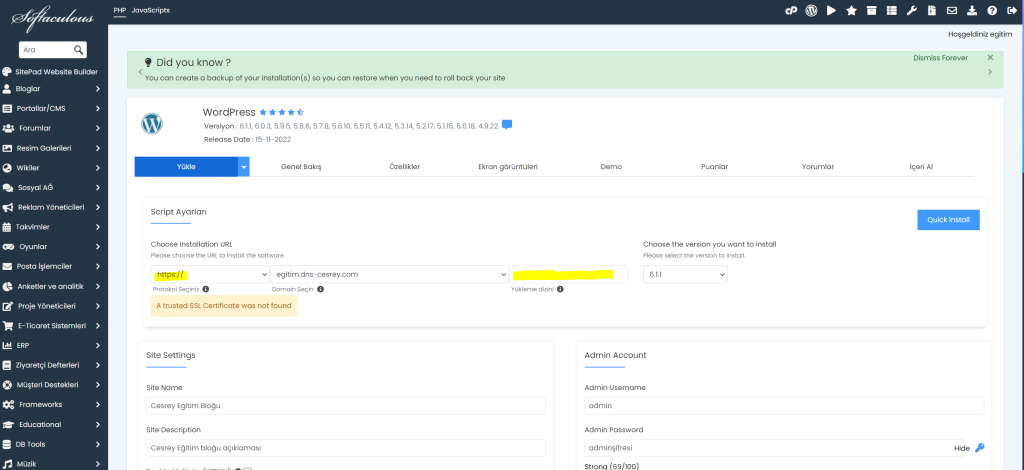Open the Genel Bakış tab
Viewport: 1024px width, 470px height.
click(301, 167)
